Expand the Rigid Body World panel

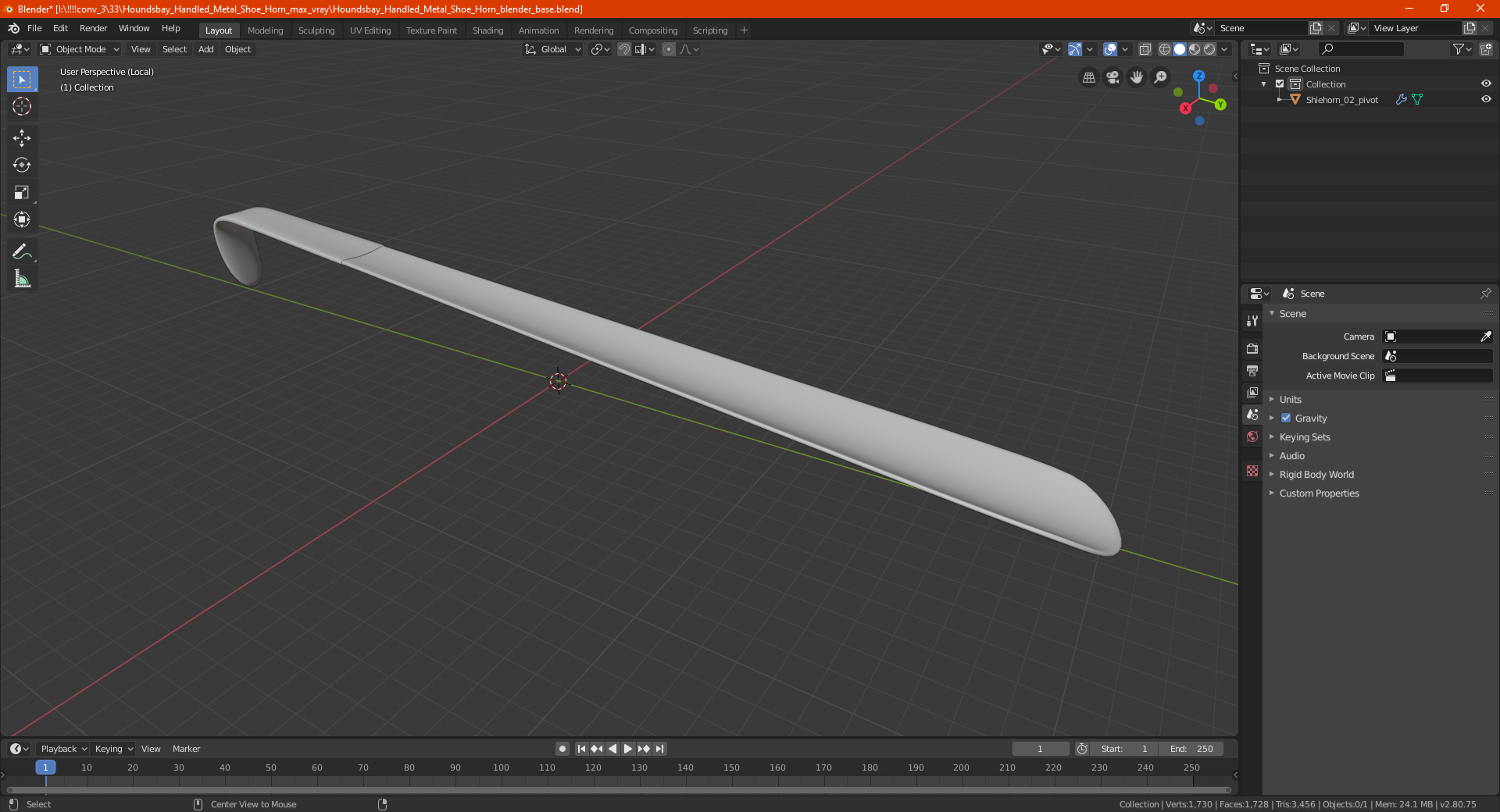pyautogui.click(x=1316, y=474)
